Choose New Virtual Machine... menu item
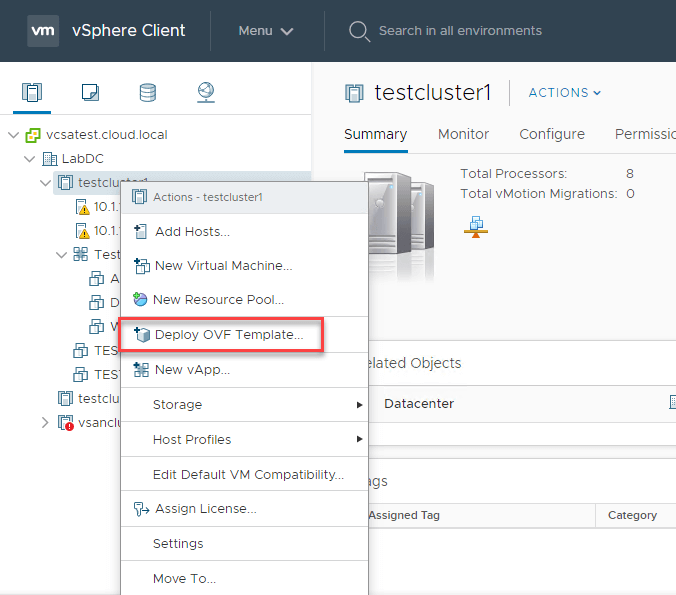 (x=244, y=266)
